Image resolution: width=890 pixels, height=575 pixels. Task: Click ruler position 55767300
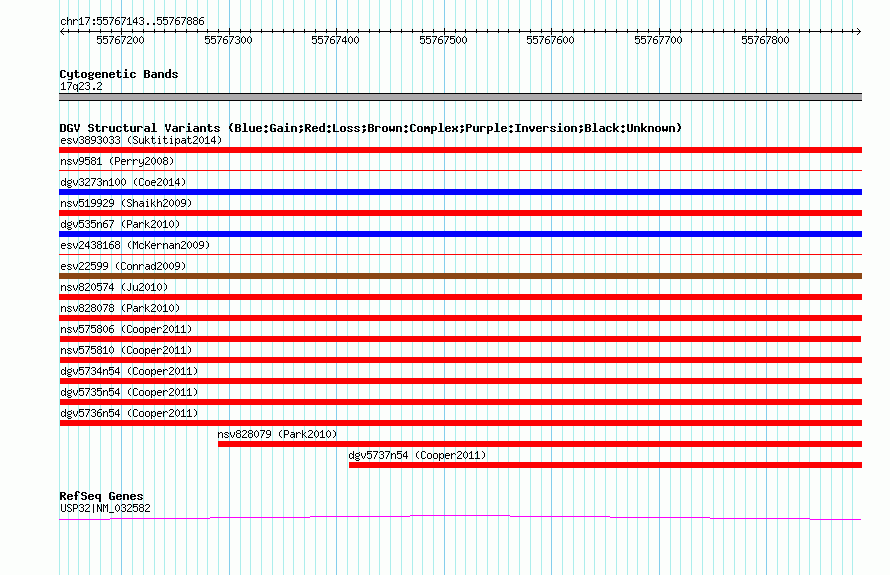point(228,40)
